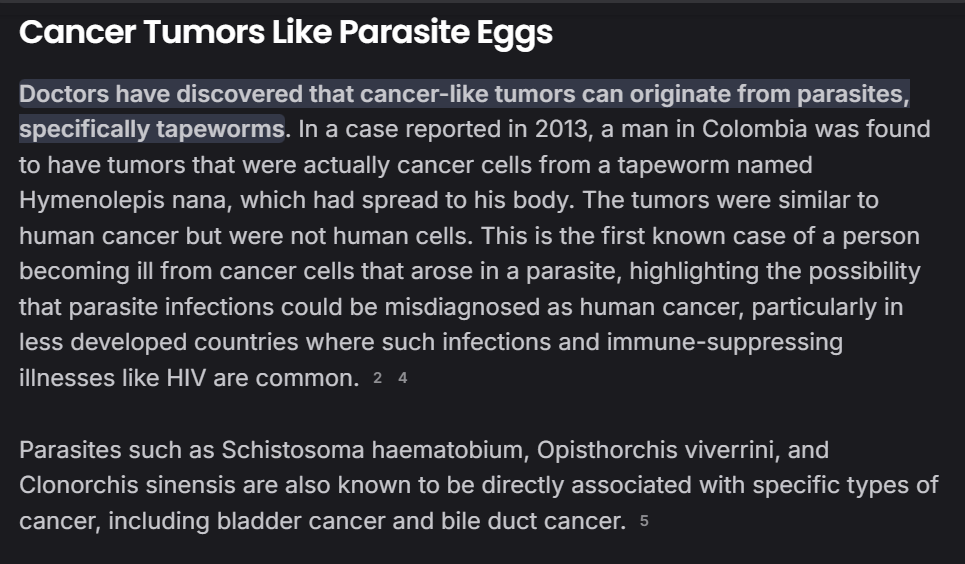965x564 pixels.
Task: Open citation reference 4
Action: [x=402, y=379]
